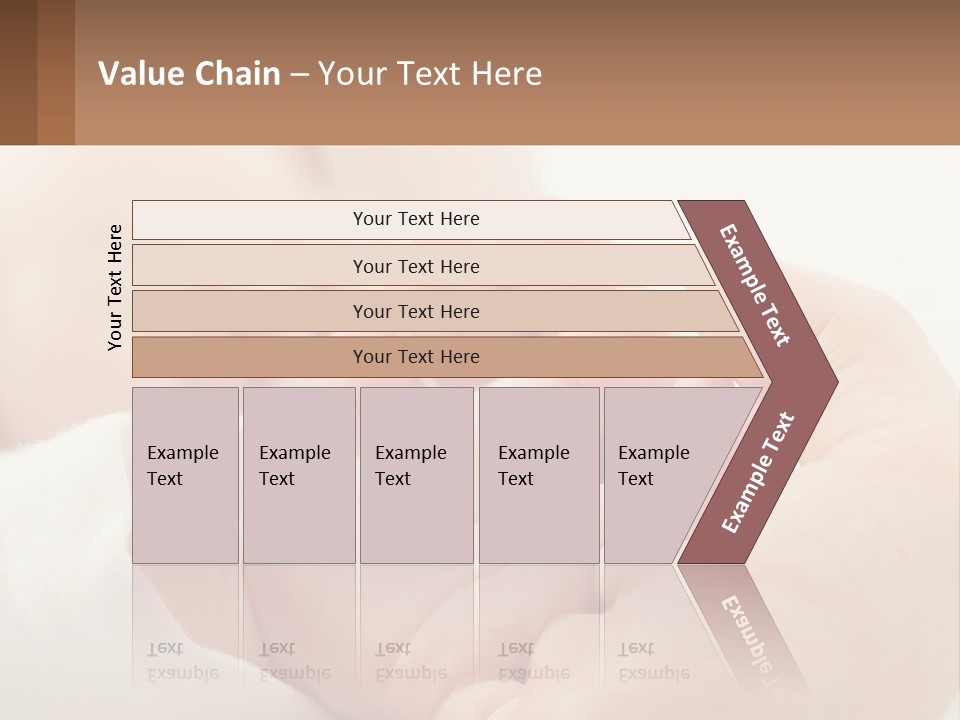Select the fourth "Example Text" column box
Viewport: 960px width, 720px height.
539,475
